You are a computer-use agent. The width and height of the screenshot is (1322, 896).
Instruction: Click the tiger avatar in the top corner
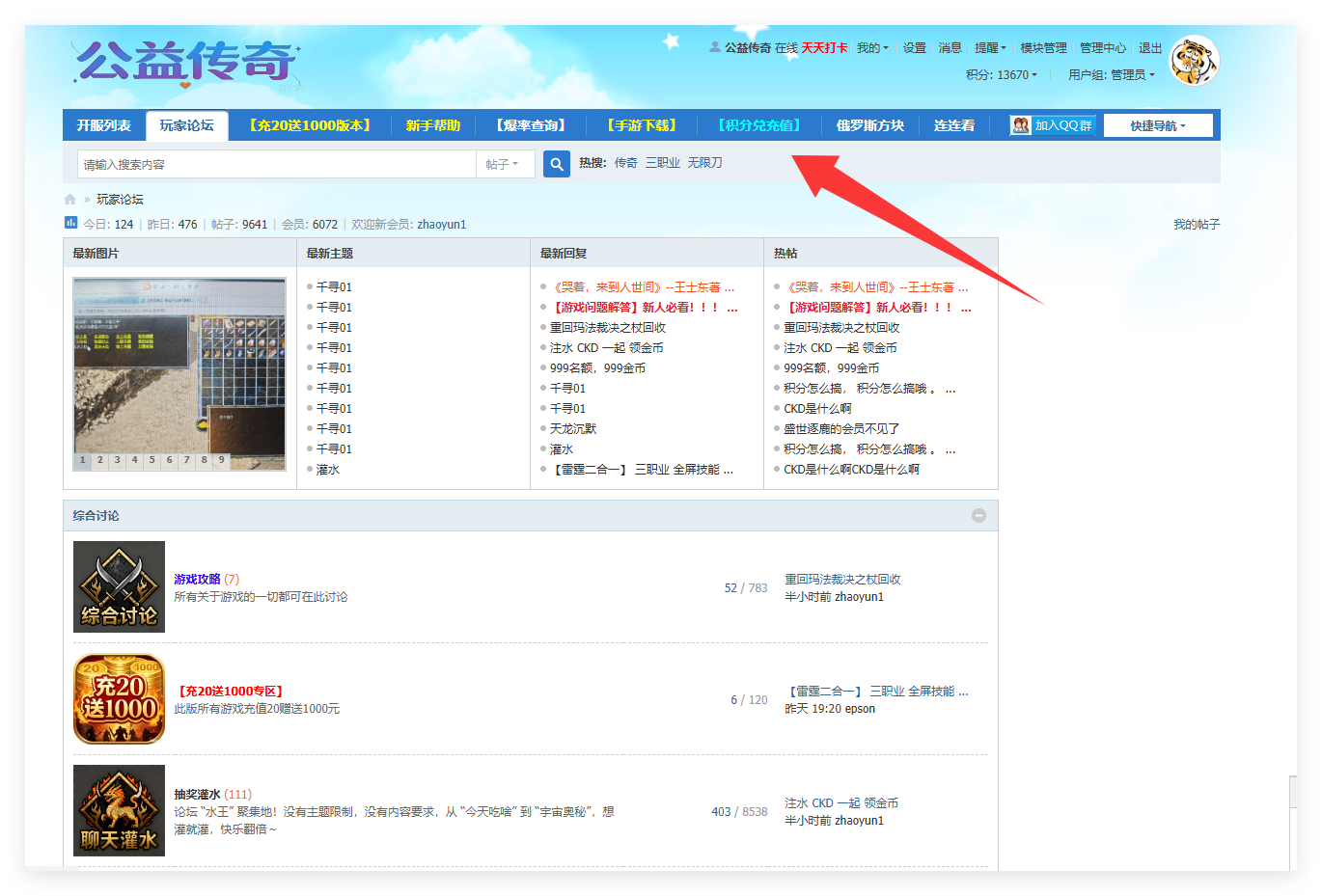1194,60
